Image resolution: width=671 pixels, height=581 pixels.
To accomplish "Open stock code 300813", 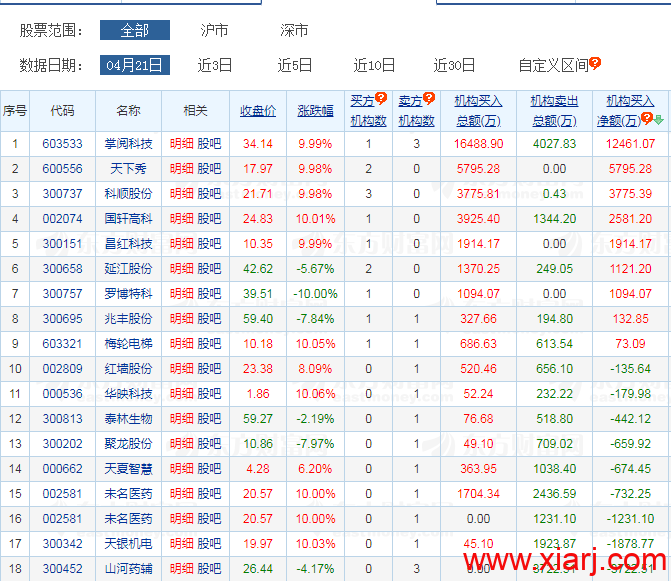I will [62, 419].
